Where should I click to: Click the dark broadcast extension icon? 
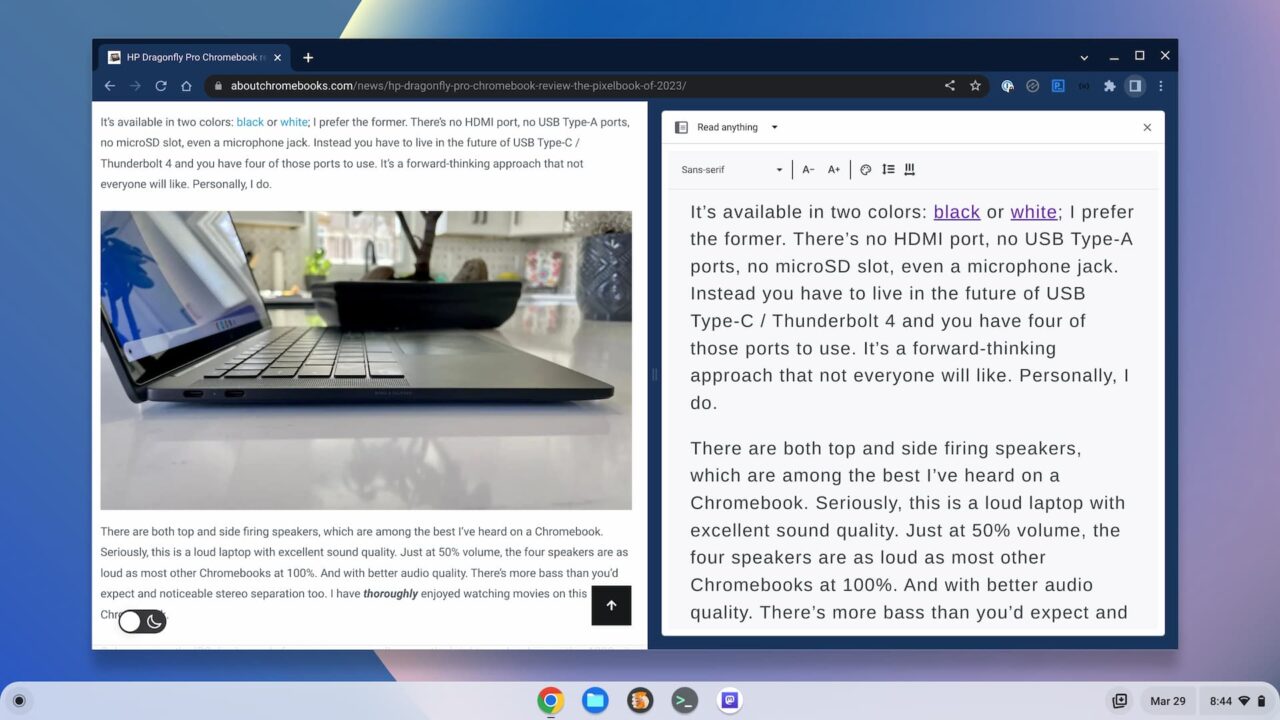click(x=1084, y=86)
